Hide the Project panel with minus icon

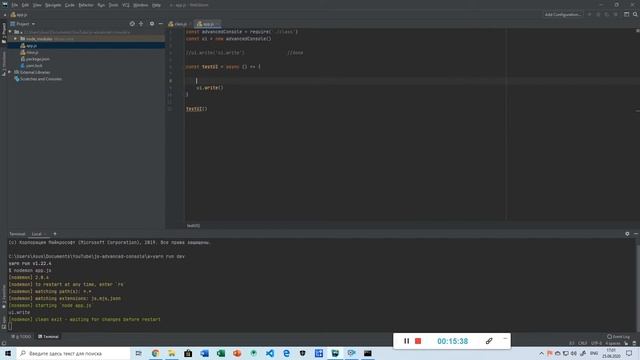[x=160, y=24]
